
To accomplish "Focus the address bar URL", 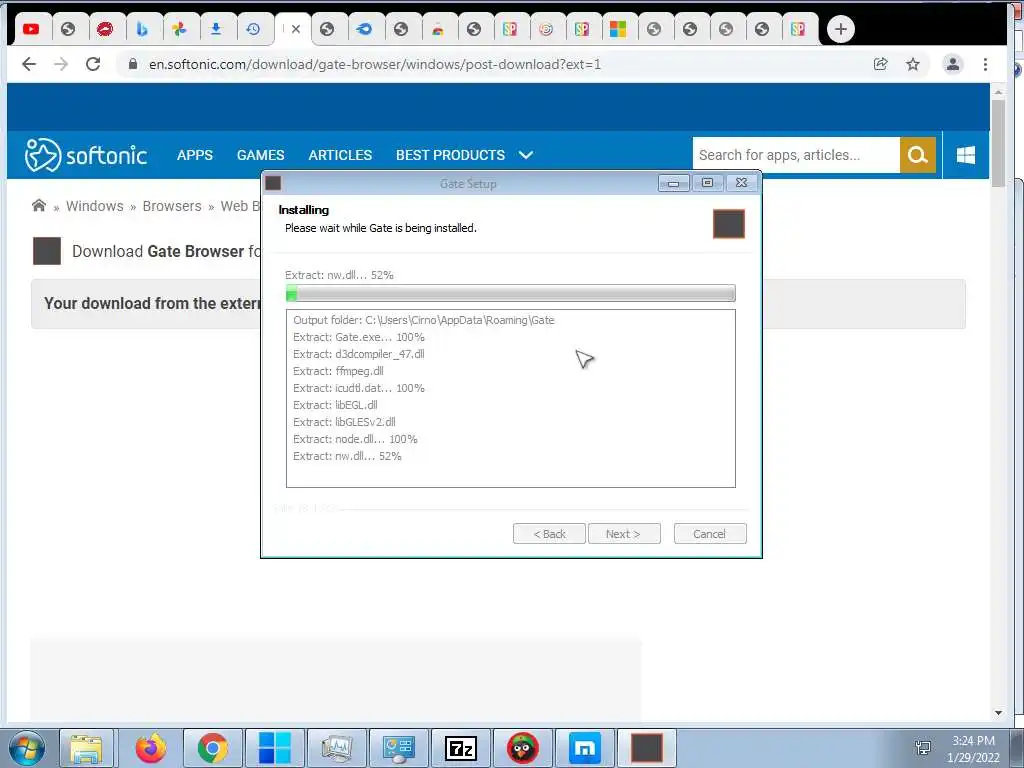I will (x=374, y=64).
